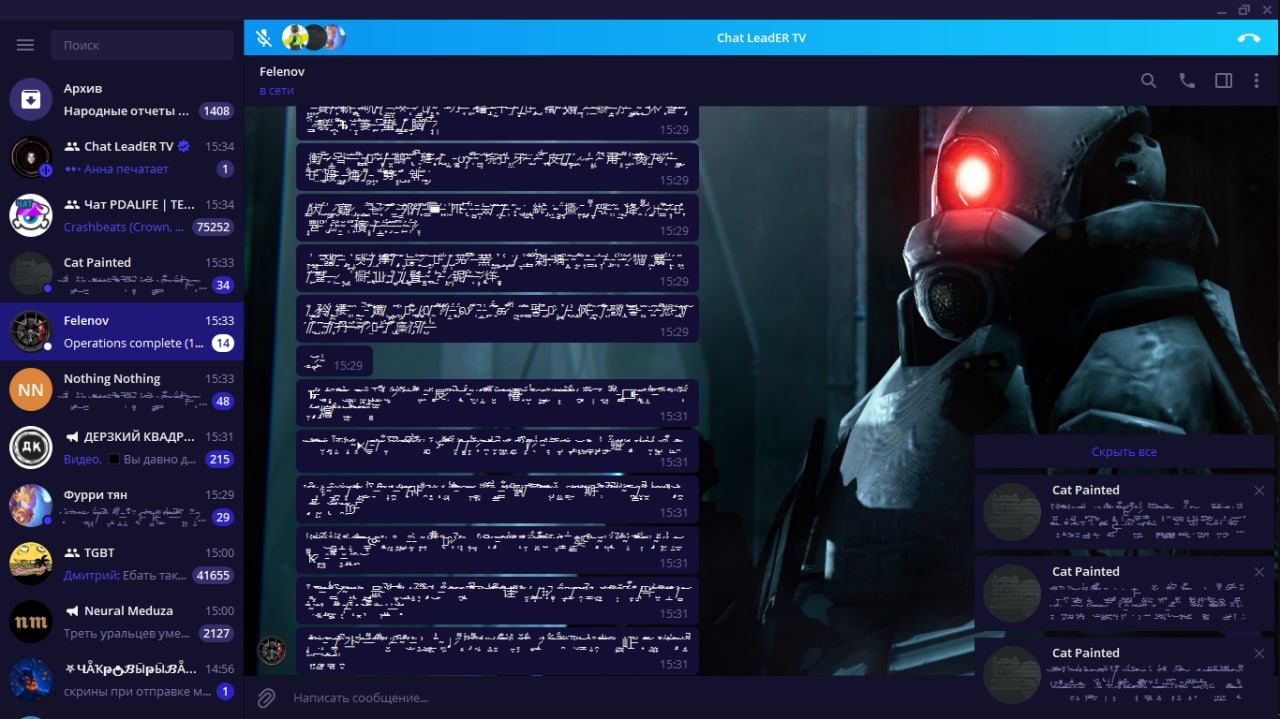
Task: Open the Chat LeadER TV call title
Action: [761, 38]
